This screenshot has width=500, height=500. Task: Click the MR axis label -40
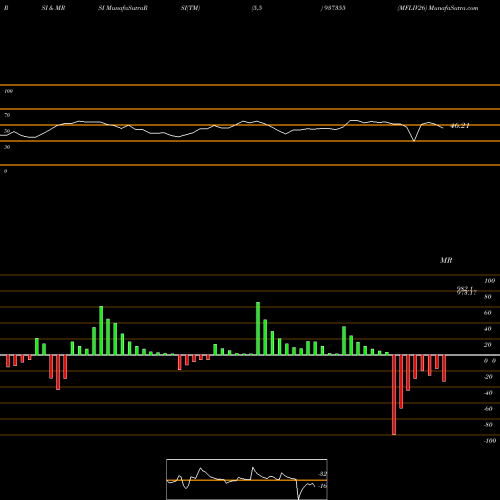point(488,393)
